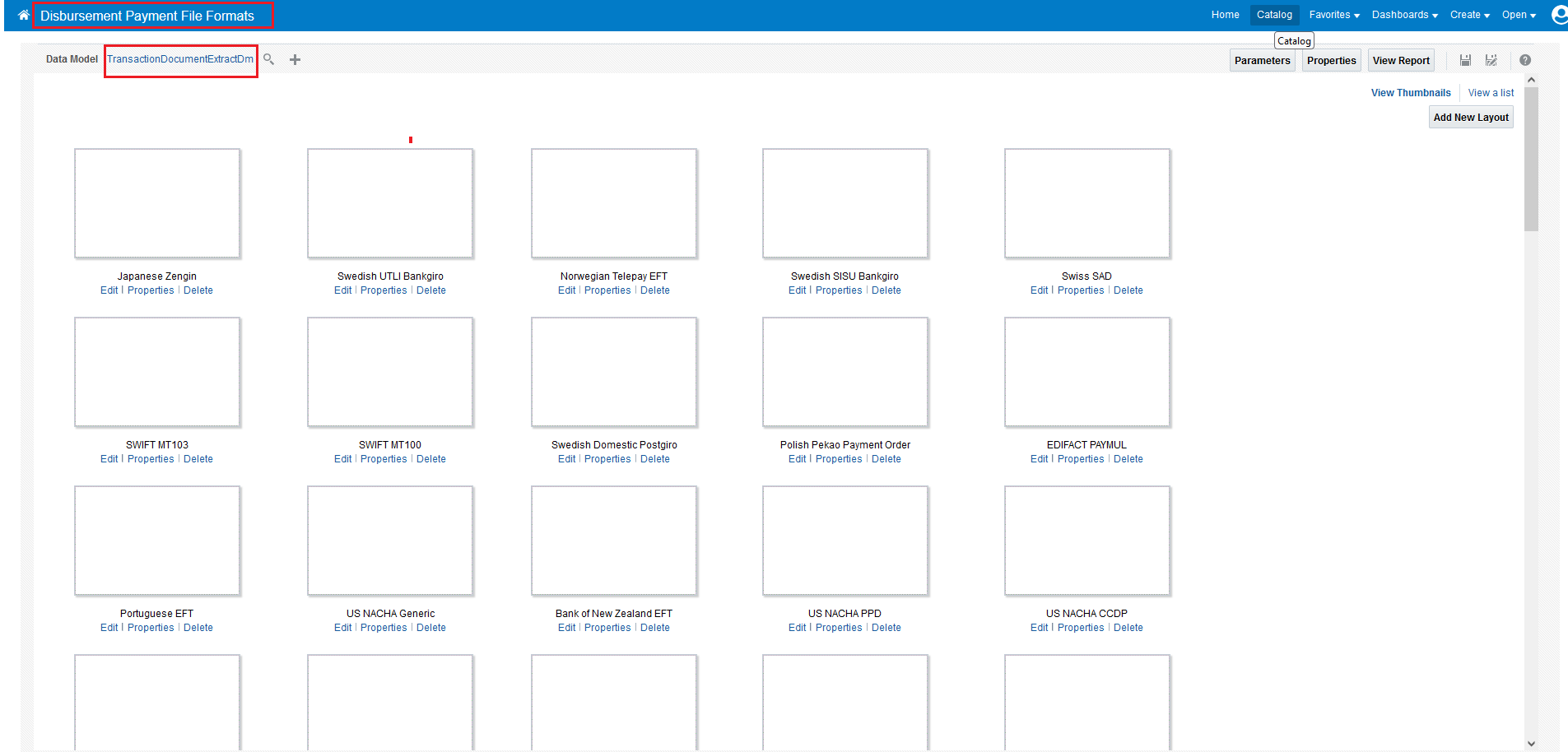1568x752 pixels.
Task: Click the Portuguese EFT layout name
Action: (156, 614)
